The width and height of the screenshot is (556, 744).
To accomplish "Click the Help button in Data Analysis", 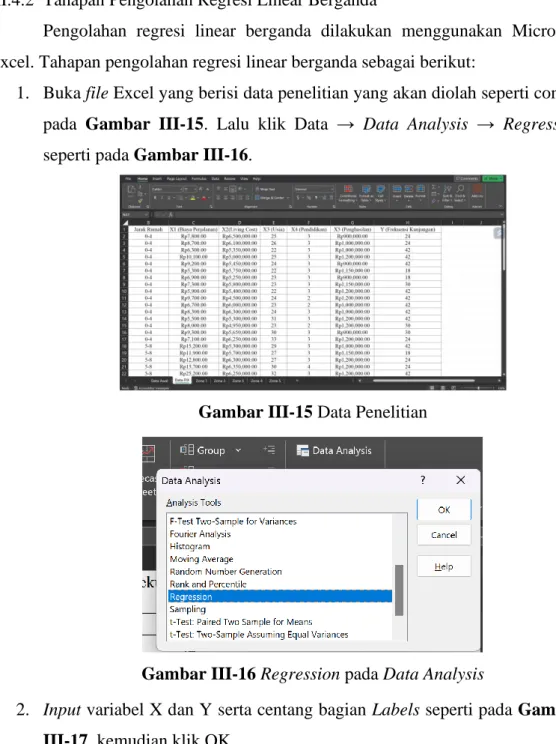I will pos(444,567).
